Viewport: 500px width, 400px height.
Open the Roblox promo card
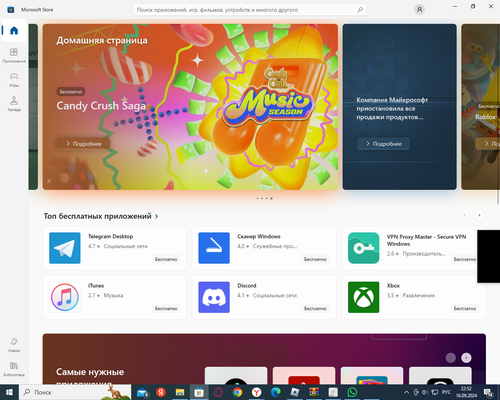click(x=481, y=107)
